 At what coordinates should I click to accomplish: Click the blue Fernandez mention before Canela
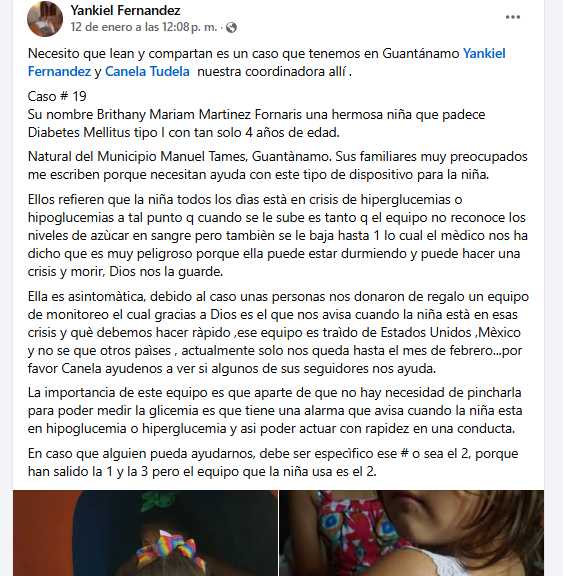tap(59, 71)
